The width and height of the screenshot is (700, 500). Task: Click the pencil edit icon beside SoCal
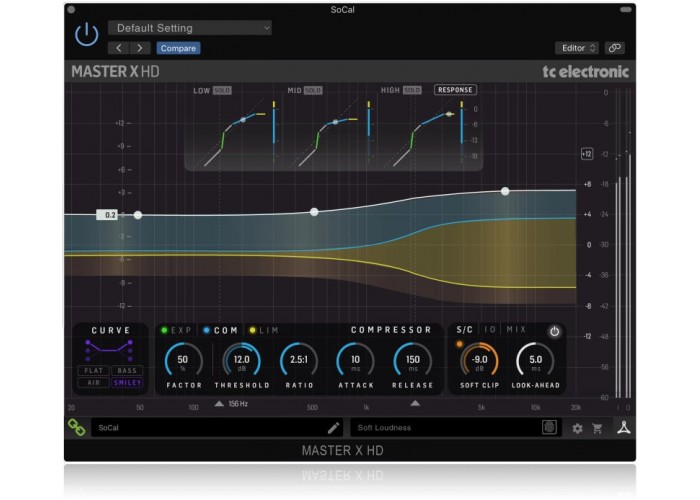333,428
